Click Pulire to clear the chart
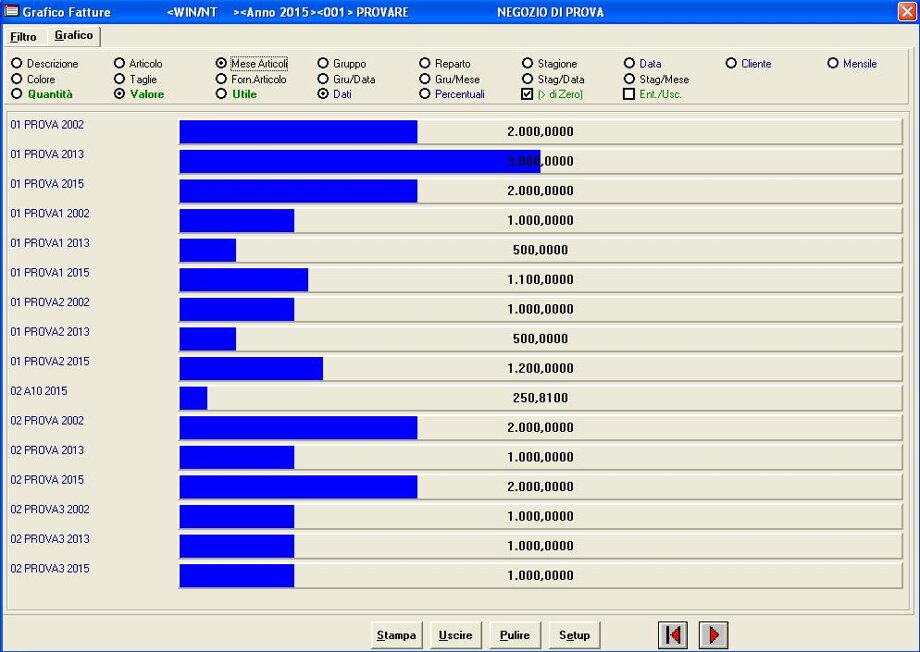Image resolution: width=920 pixels, height=652 pixels. tap(515, 635)
